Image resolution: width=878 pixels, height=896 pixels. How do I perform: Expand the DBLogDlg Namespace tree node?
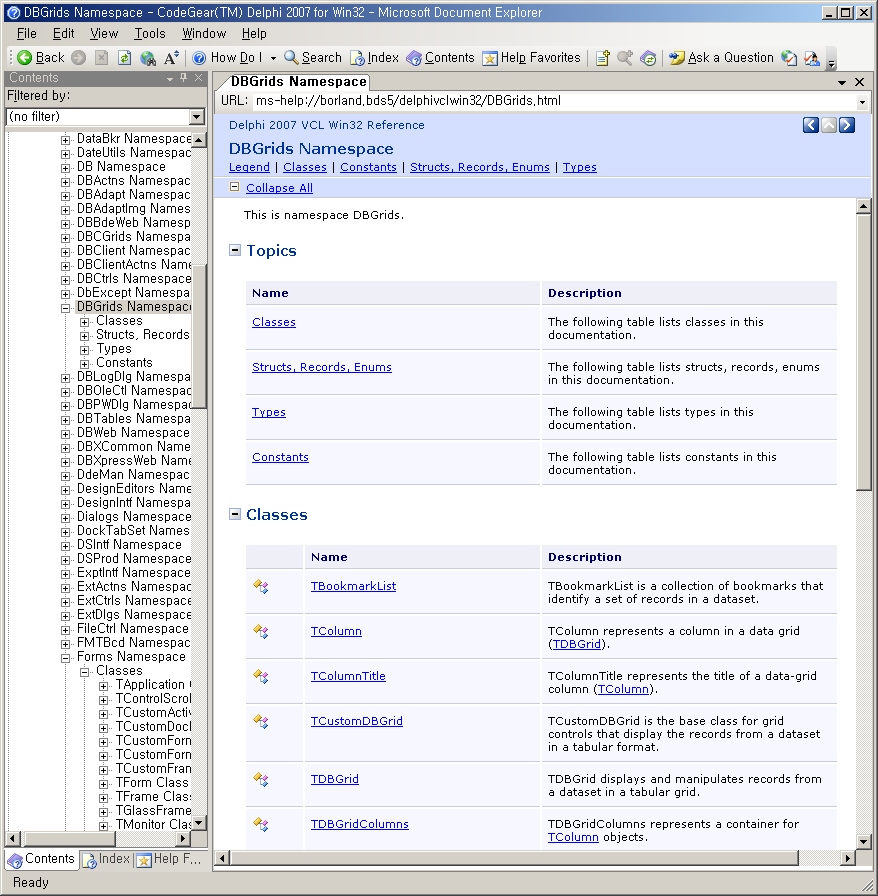click(x=66, y=377)
